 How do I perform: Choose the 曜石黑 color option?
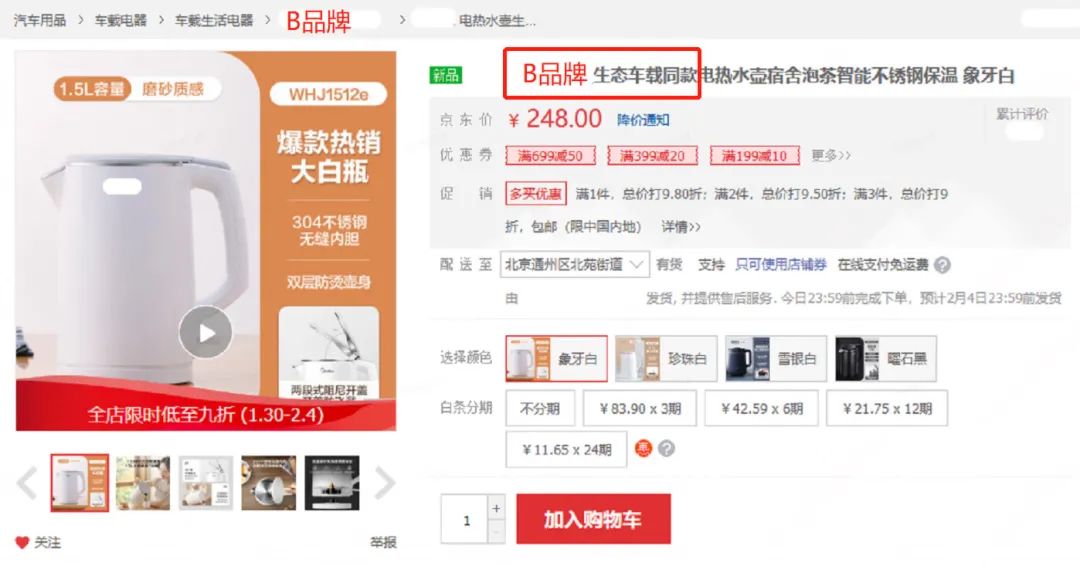pyautogui.click(x=886, y=358)
